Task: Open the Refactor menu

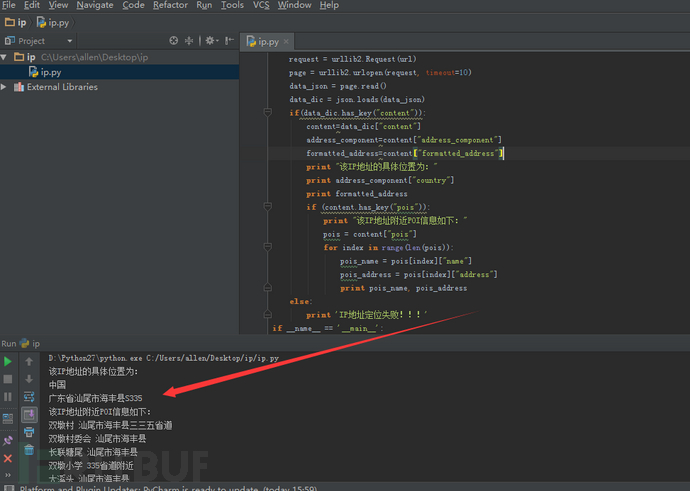Action: tap(170, 5)
